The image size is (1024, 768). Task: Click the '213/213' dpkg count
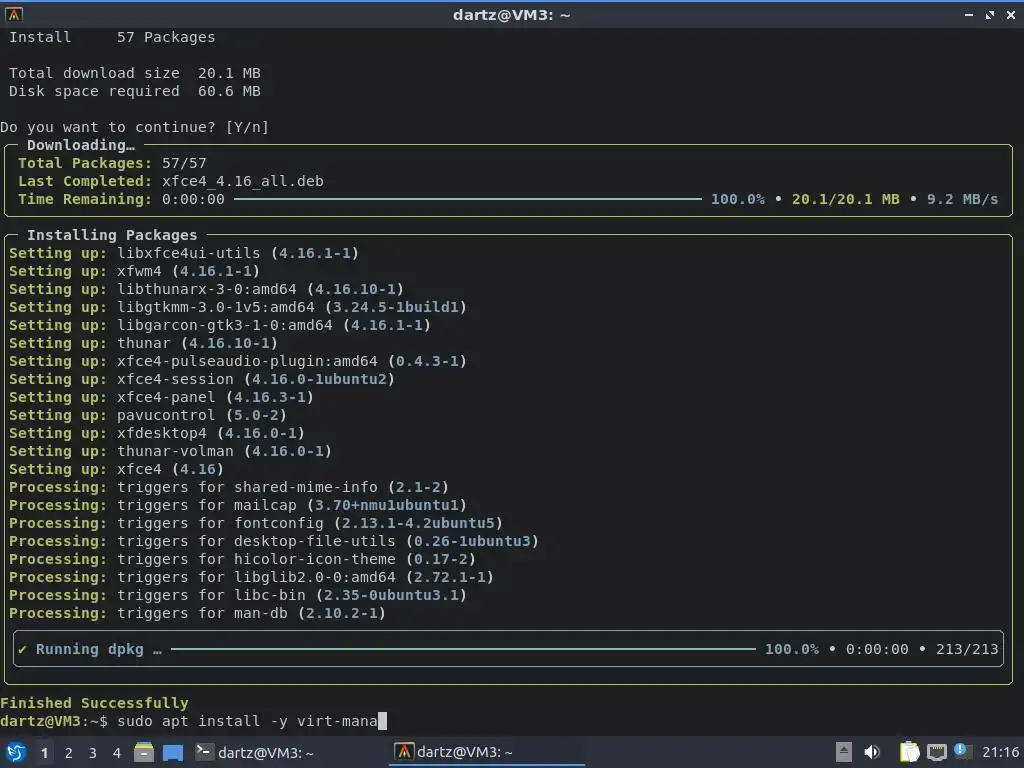pos(967,649)
